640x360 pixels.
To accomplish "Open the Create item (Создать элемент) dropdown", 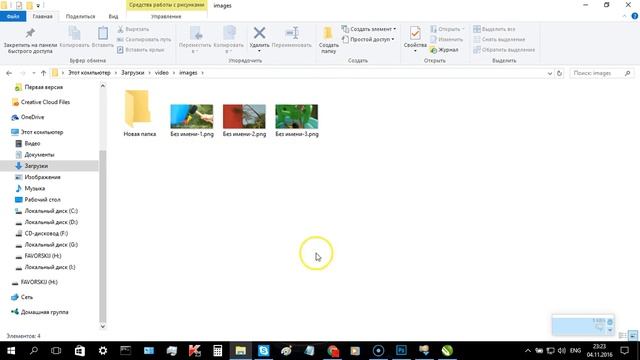I will coord(369,29).
